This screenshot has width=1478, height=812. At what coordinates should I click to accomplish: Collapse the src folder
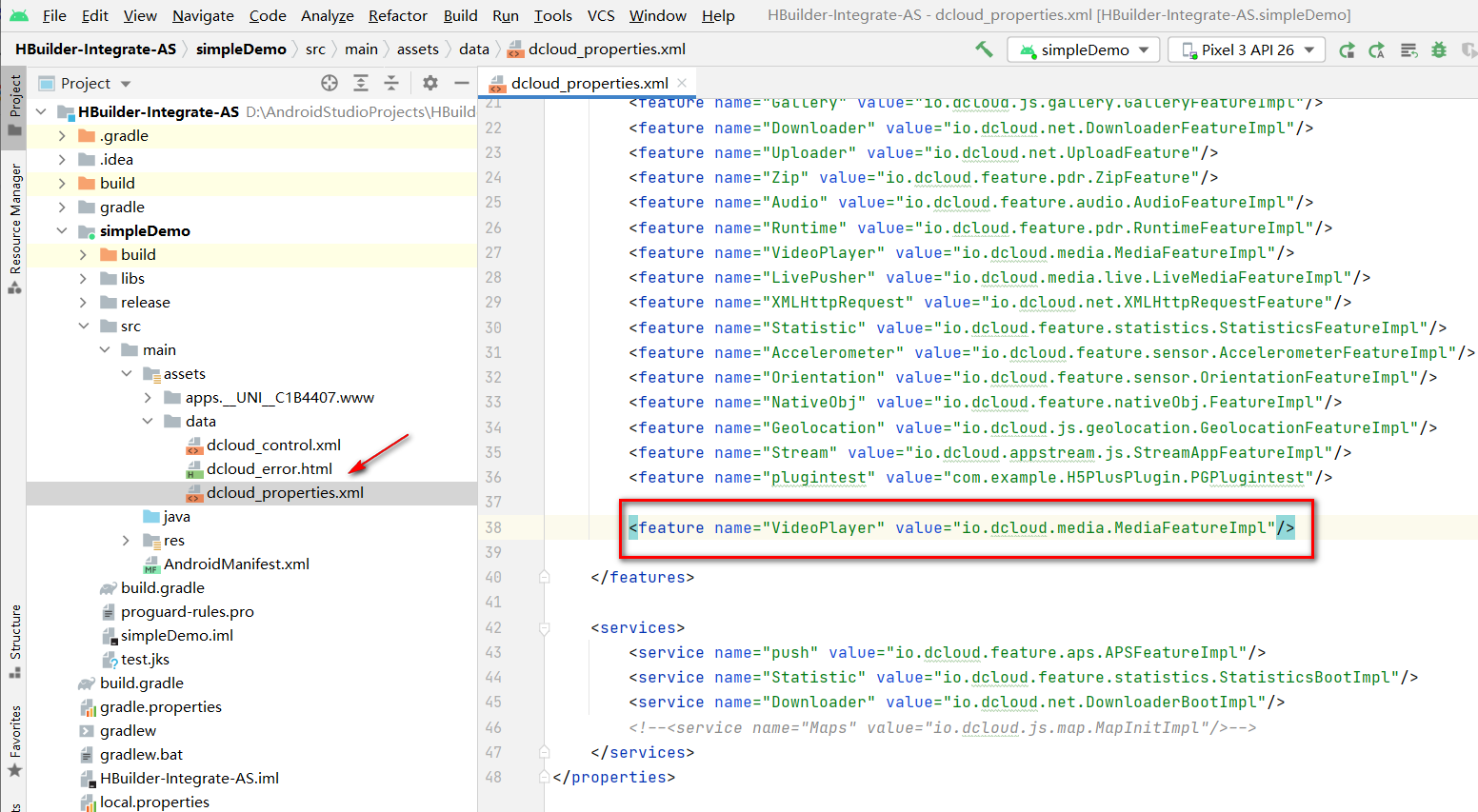click(x=83, y=326)
